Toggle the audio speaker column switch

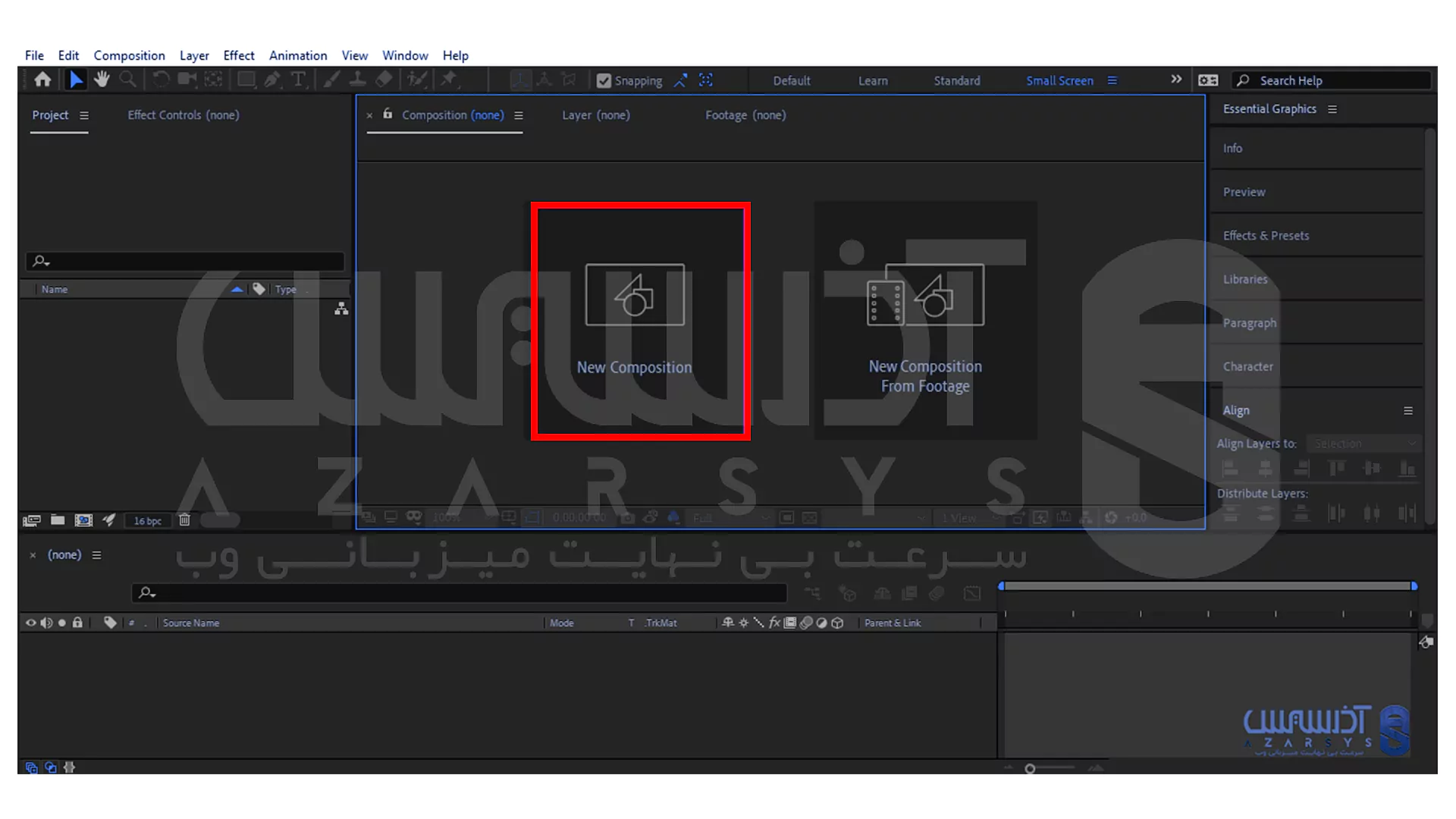46,623
